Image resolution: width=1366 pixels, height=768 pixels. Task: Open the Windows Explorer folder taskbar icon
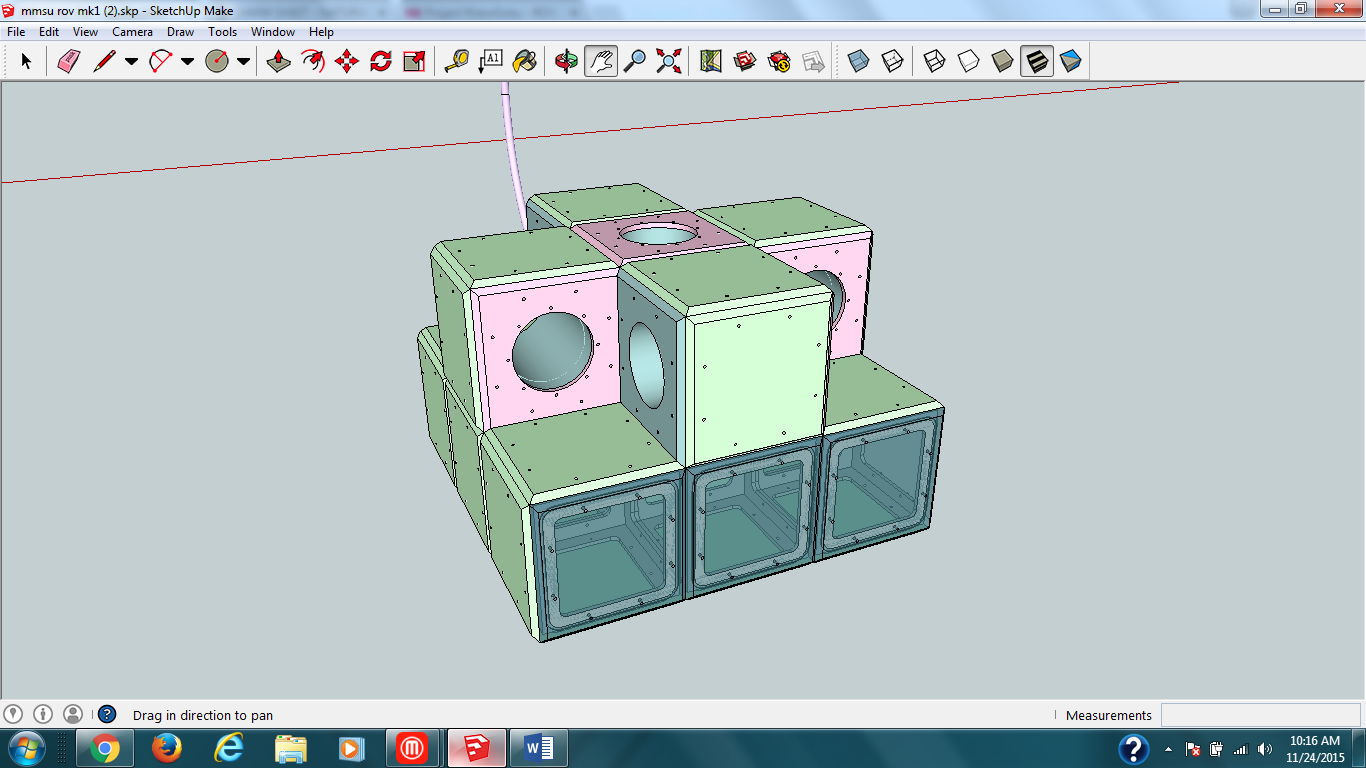coord(291,748)
